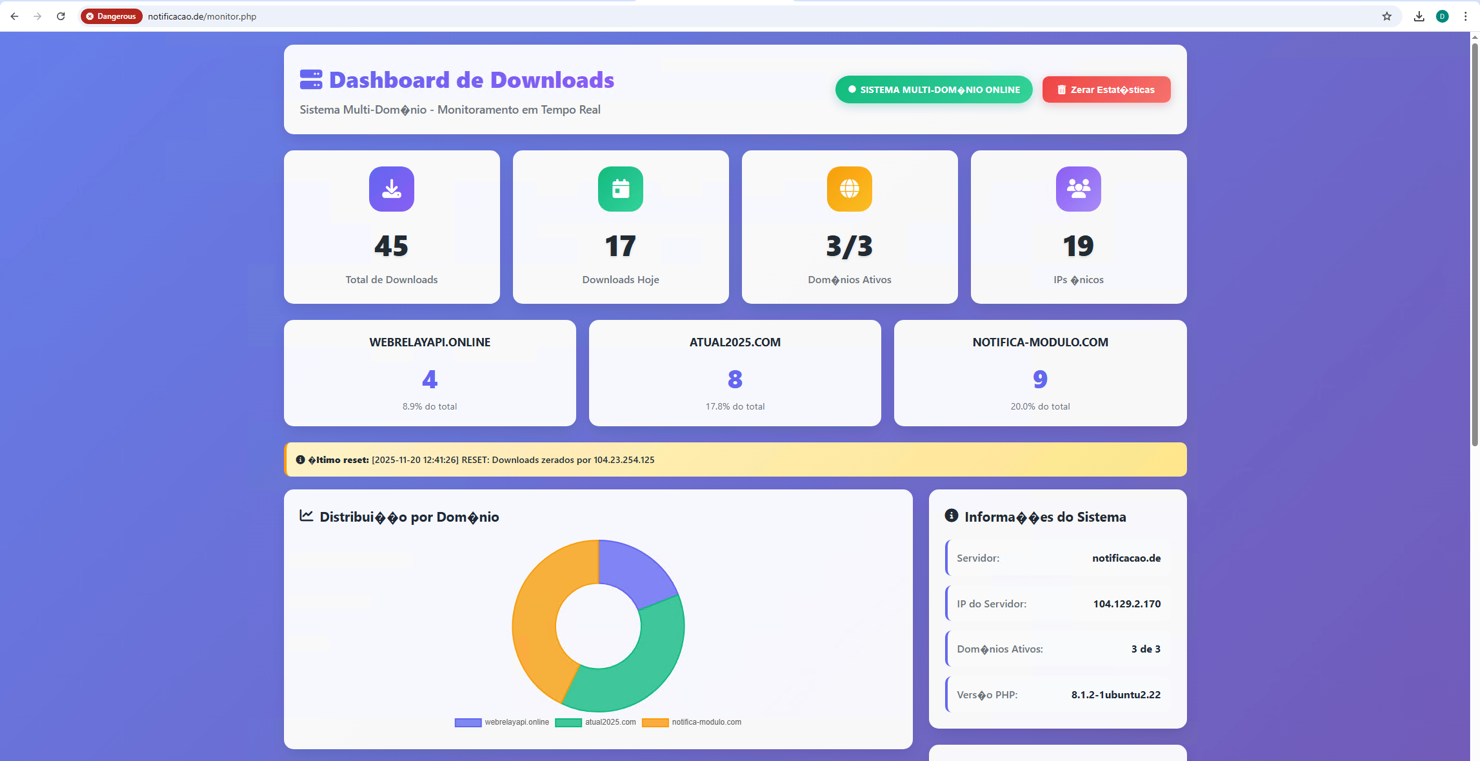
Task: Toggle notifica-modulo.com legend entry in chart
Action: pyautogui.click(x=692, y=722)
